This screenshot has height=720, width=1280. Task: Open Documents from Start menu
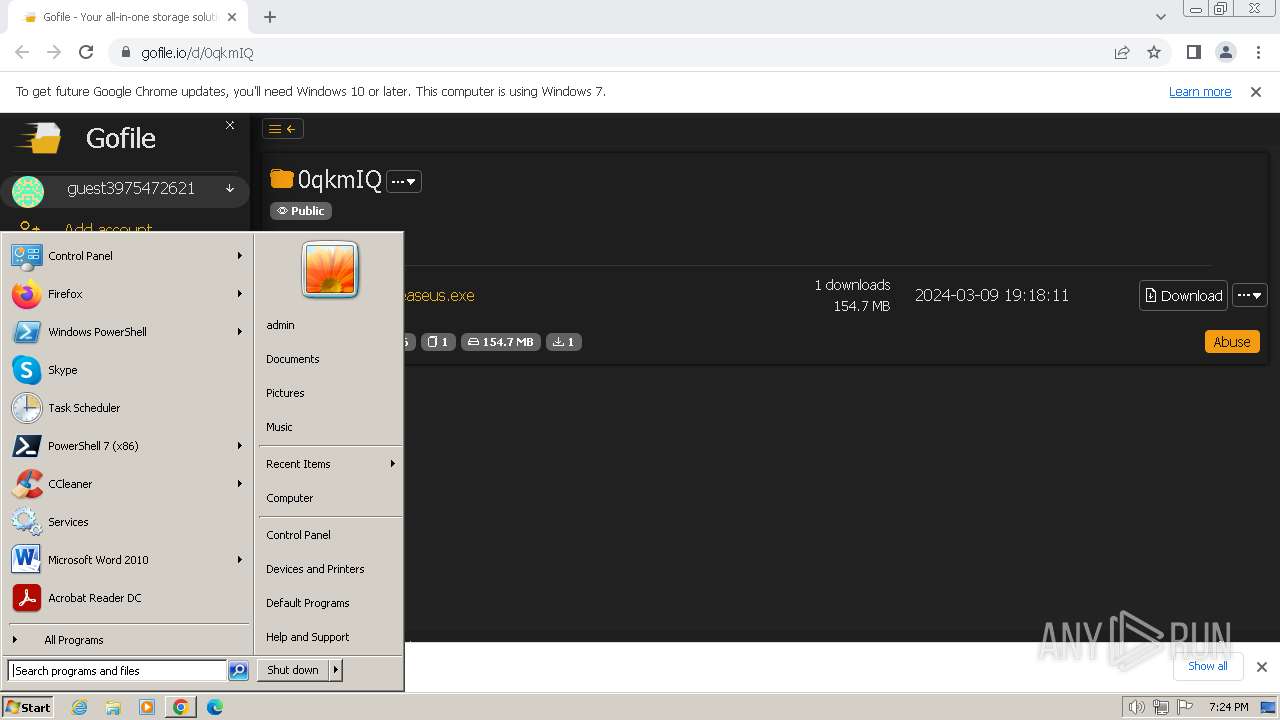[330, 359]
